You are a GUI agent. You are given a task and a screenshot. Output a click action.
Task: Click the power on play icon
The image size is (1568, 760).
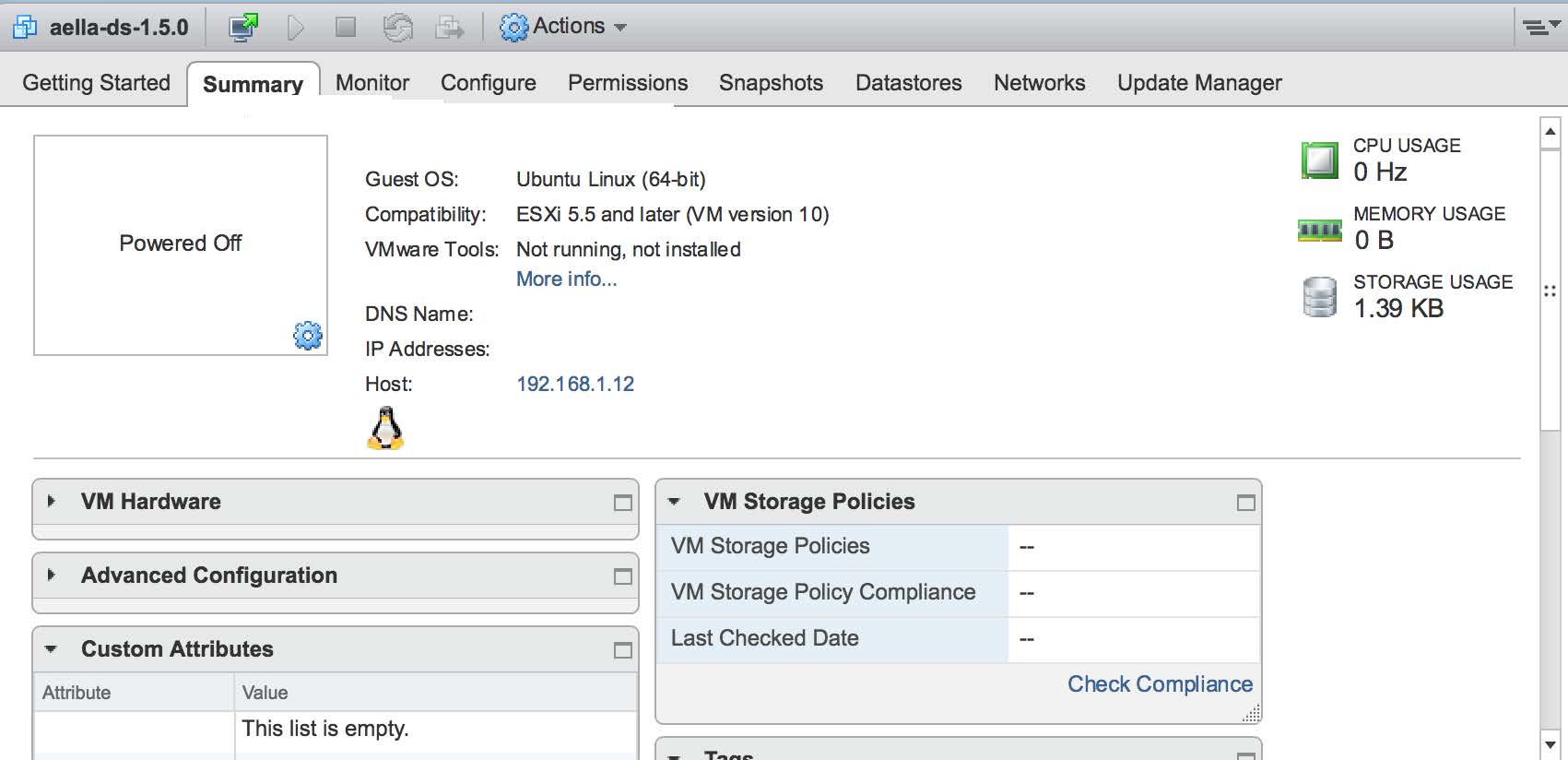point(295,28)
